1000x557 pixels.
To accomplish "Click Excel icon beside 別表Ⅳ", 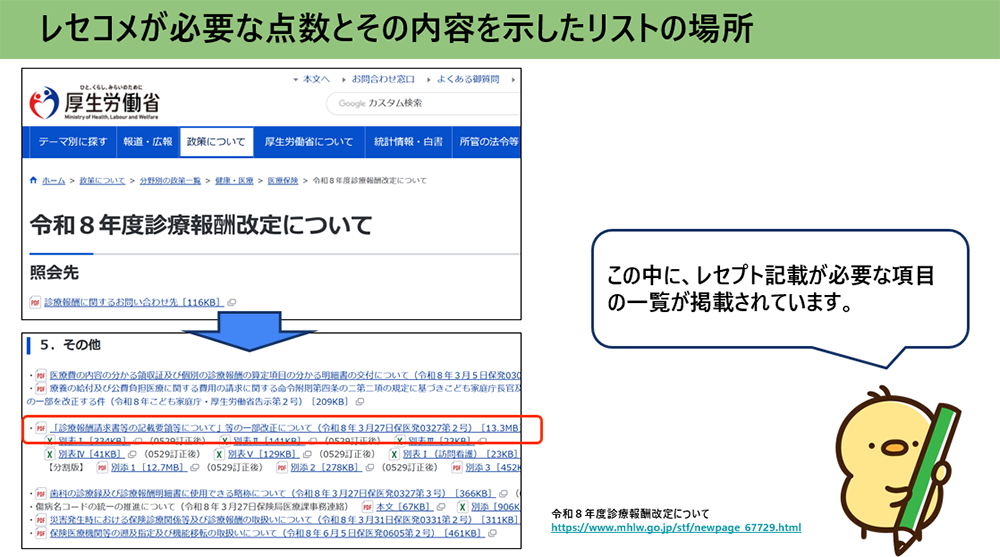I will tap(49, 454).
